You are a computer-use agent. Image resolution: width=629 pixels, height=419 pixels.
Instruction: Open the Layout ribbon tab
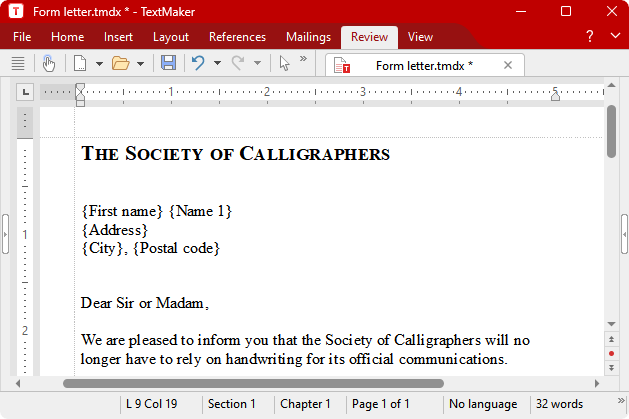(170, 37)
